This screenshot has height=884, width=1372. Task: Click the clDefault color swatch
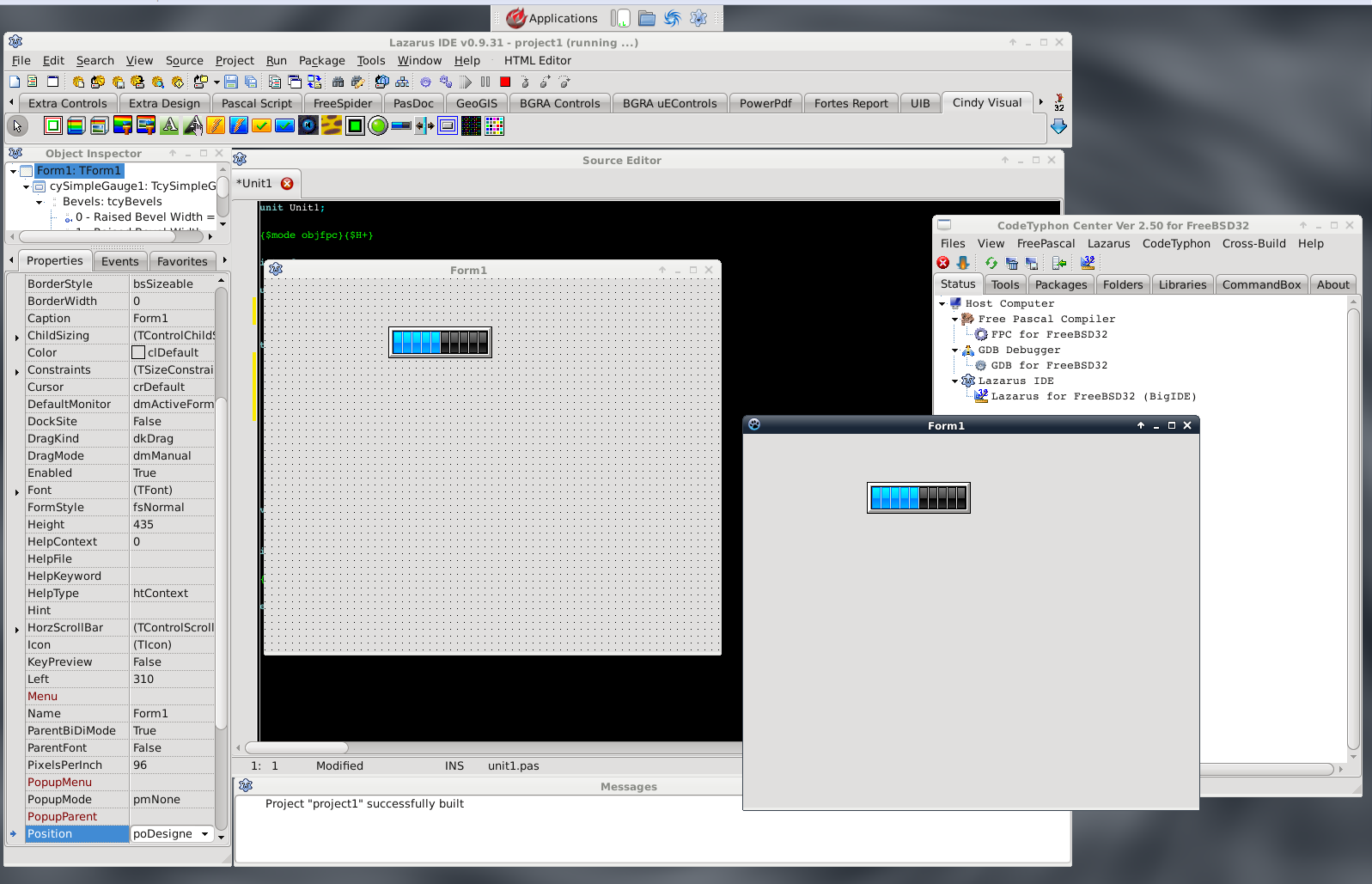(138, 352)
